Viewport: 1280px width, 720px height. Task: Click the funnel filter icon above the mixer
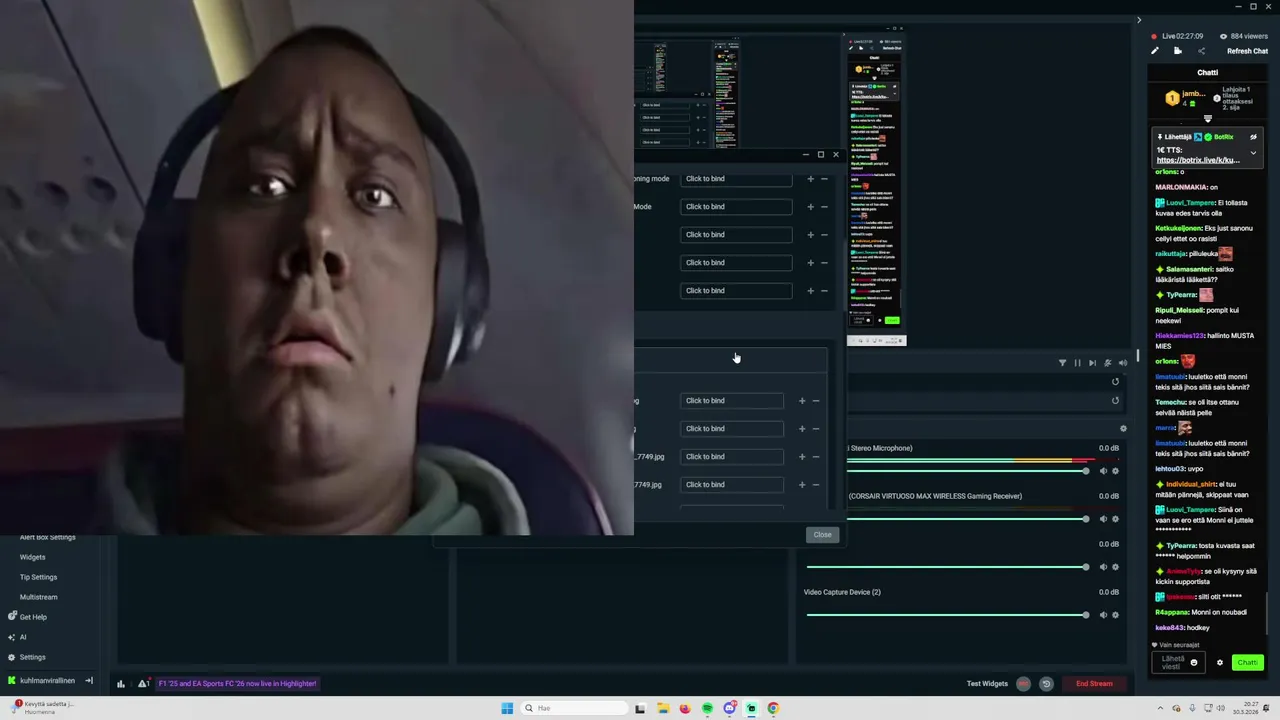tap(1062, 363)
